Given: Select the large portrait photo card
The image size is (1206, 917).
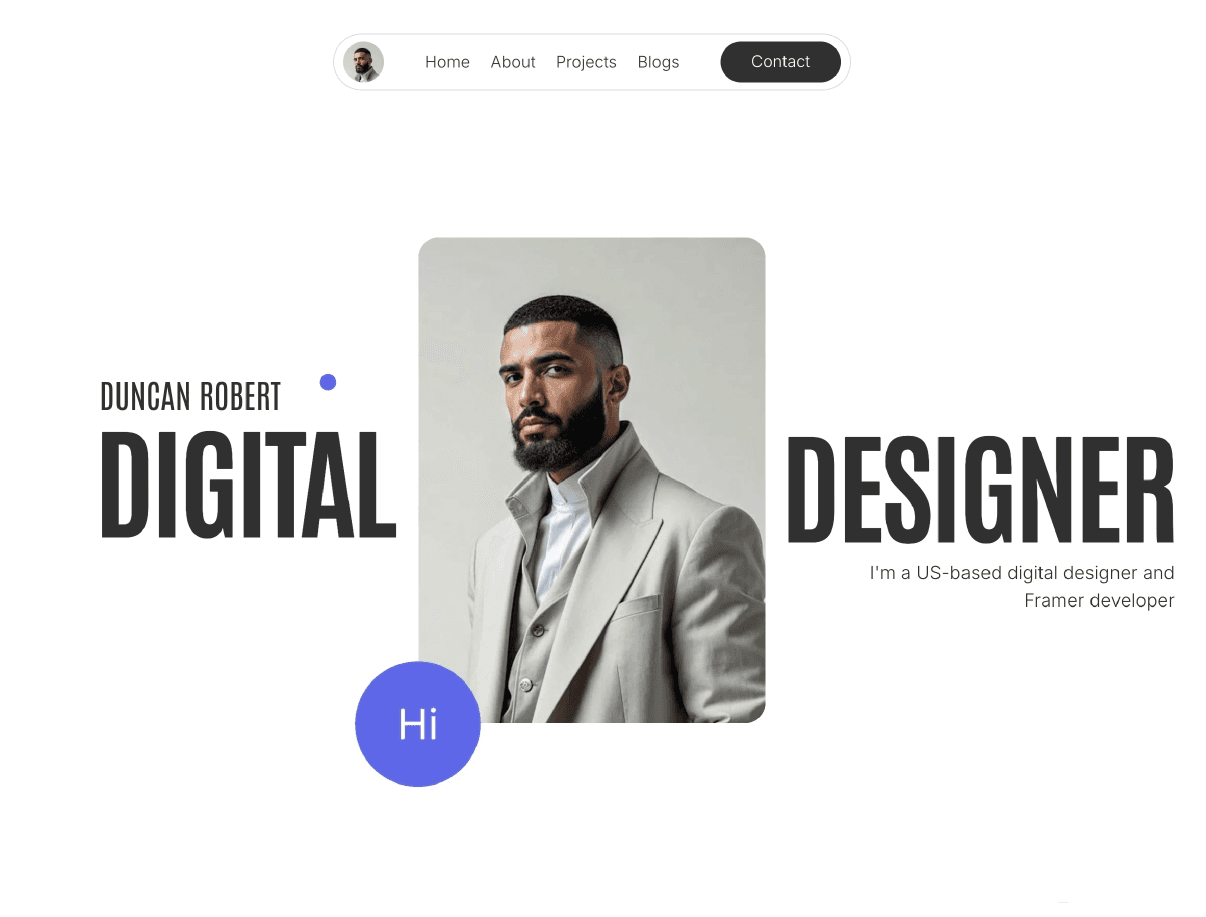Looking at the screenshot, I should click(x=592, y=480).
